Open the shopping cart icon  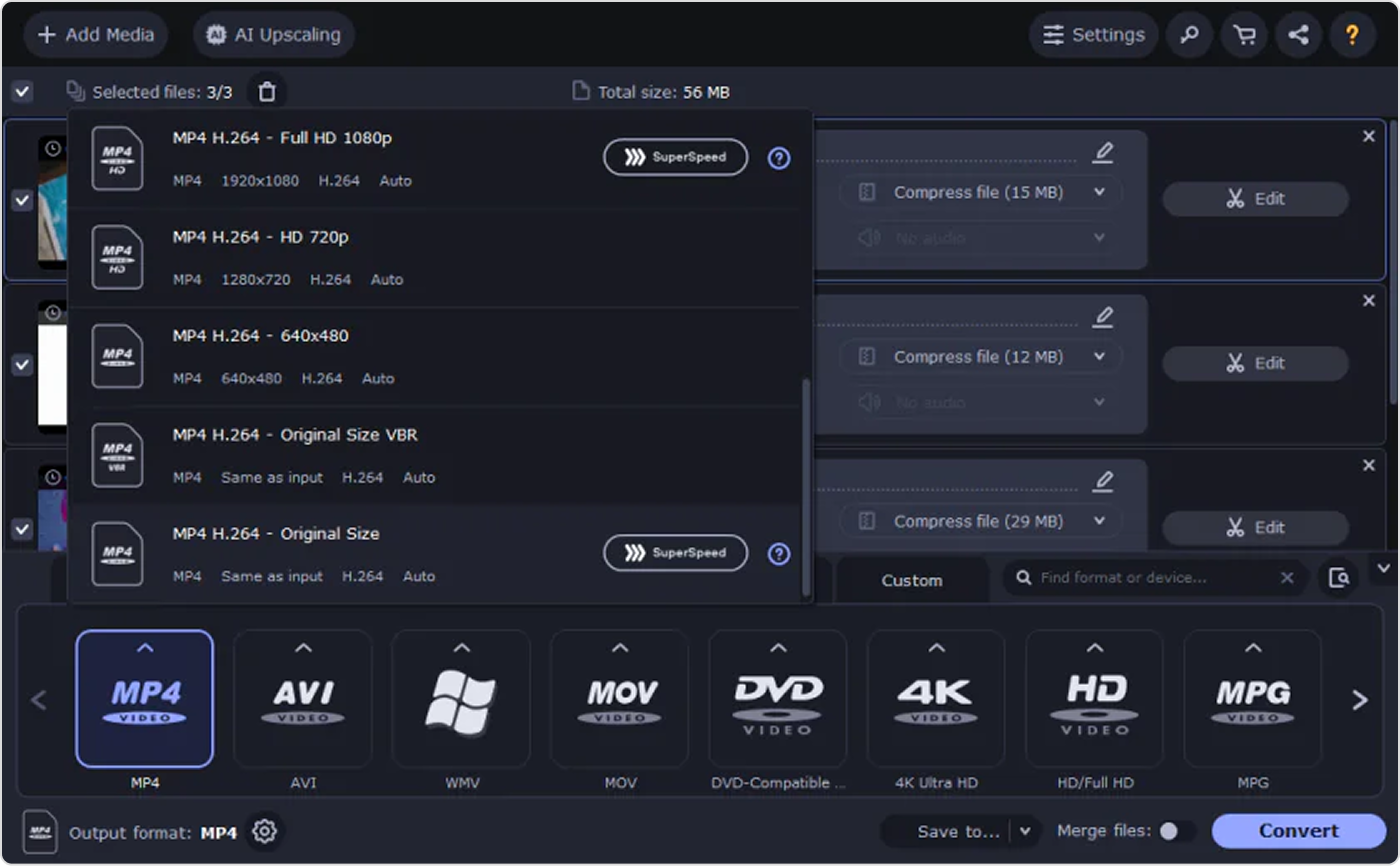[x=1244, y=35]
